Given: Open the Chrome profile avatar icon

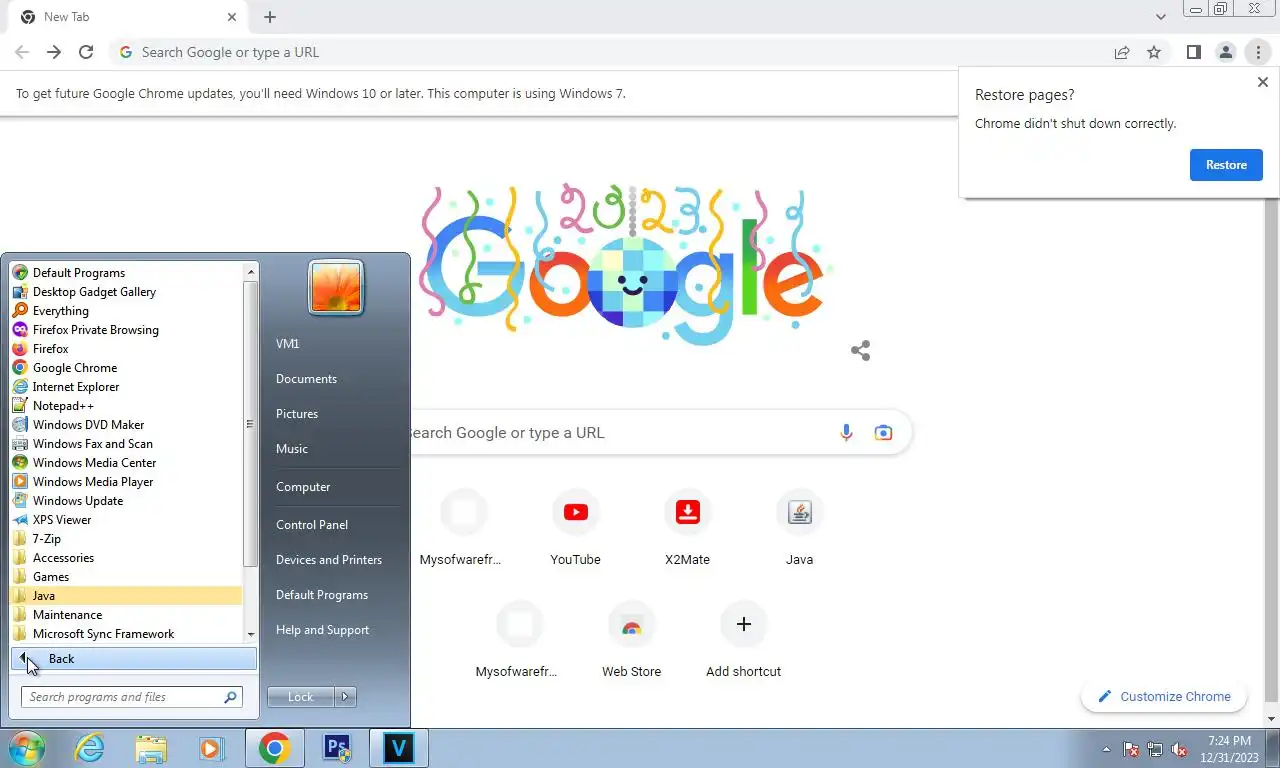Looking at the screenshot, I should click(x=1225, y=52).
